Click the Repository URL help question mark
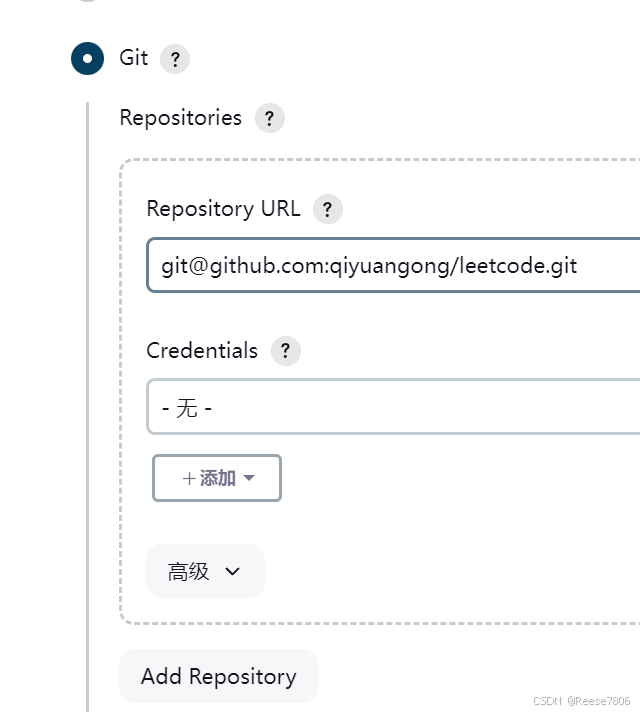The width and height of the screenshot is (640, 712). [x=327, y=209]
